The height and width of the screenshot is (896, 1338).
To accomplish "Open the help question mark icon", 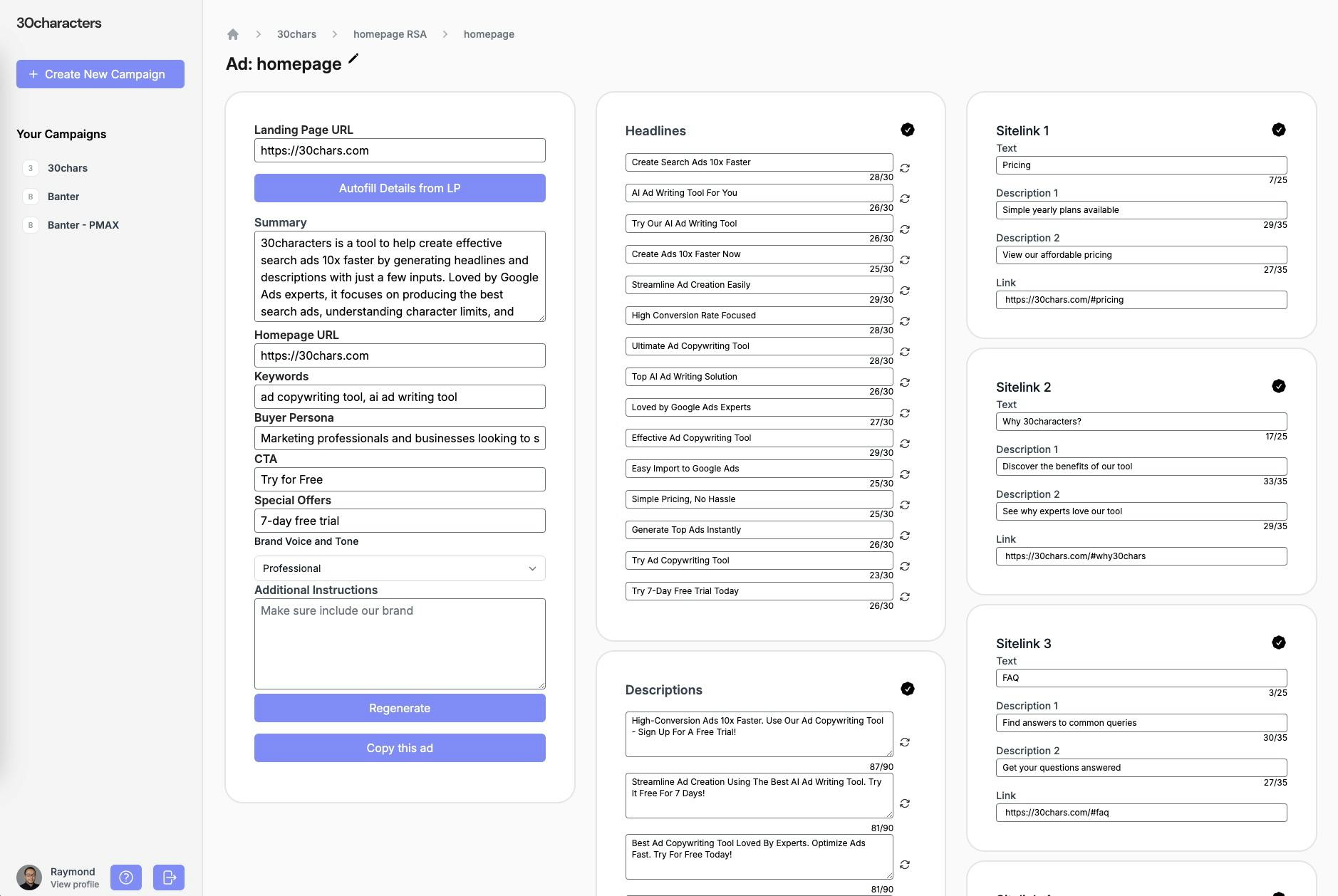I will coord(126,877).
